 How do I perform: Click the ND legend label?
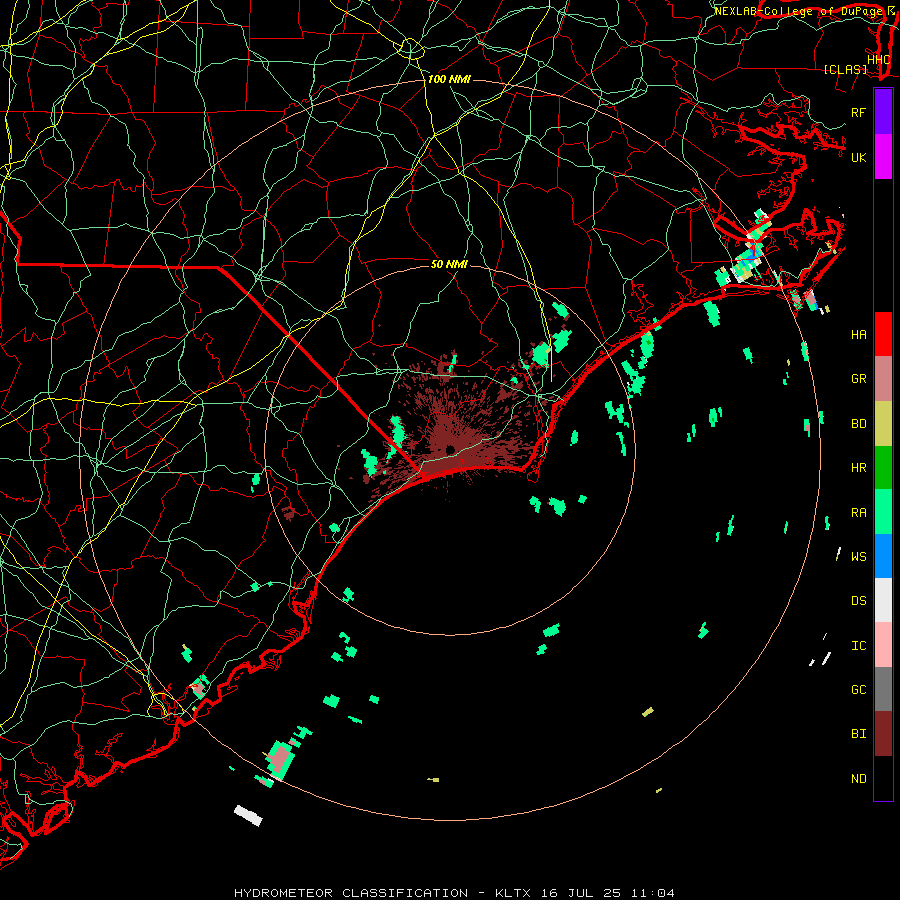858,779
